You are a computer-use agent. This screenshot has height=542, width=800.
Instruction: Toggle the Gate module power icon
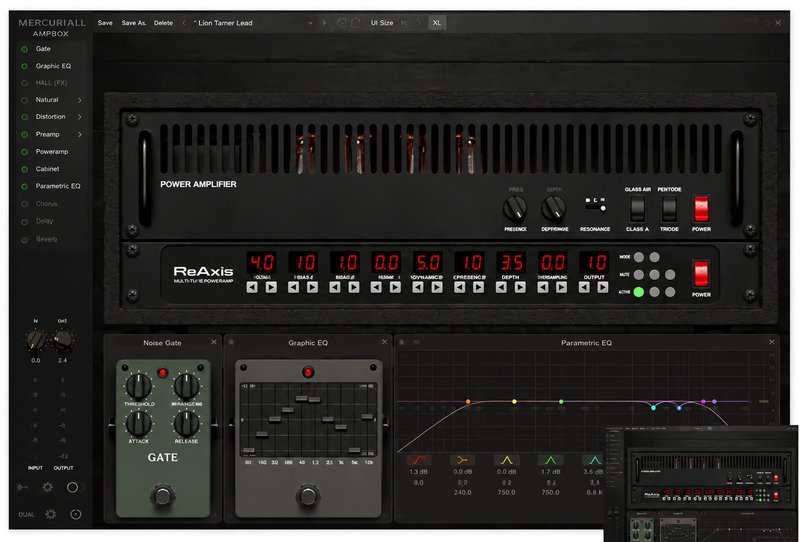[24, 49]
